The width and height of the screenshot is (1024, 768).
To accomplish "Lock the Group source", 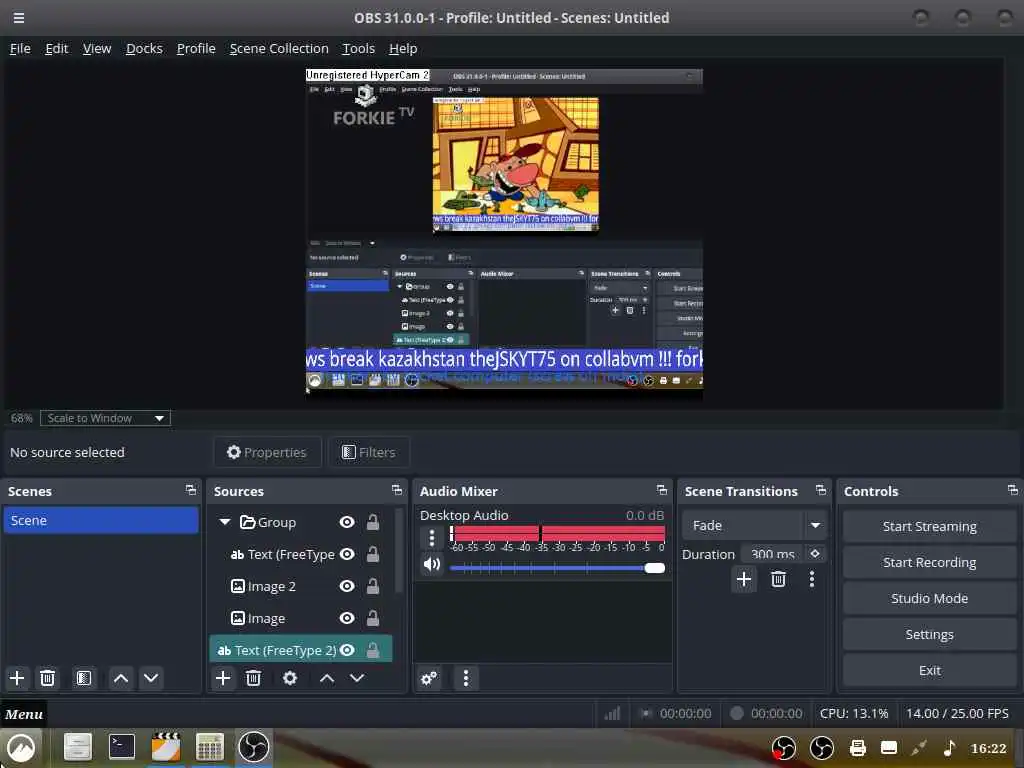I will pos(373,522).
